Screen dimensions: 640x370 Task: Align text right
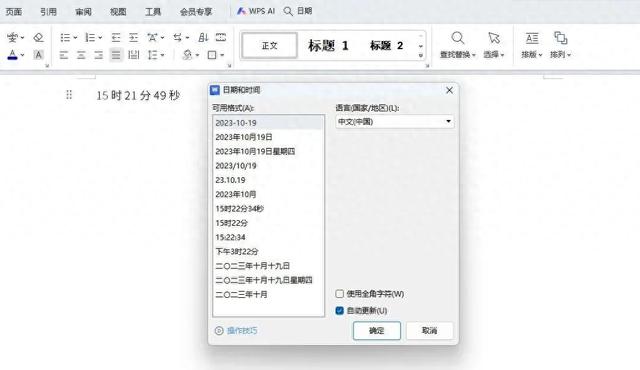pyautogui.click(x=98, y=55)
